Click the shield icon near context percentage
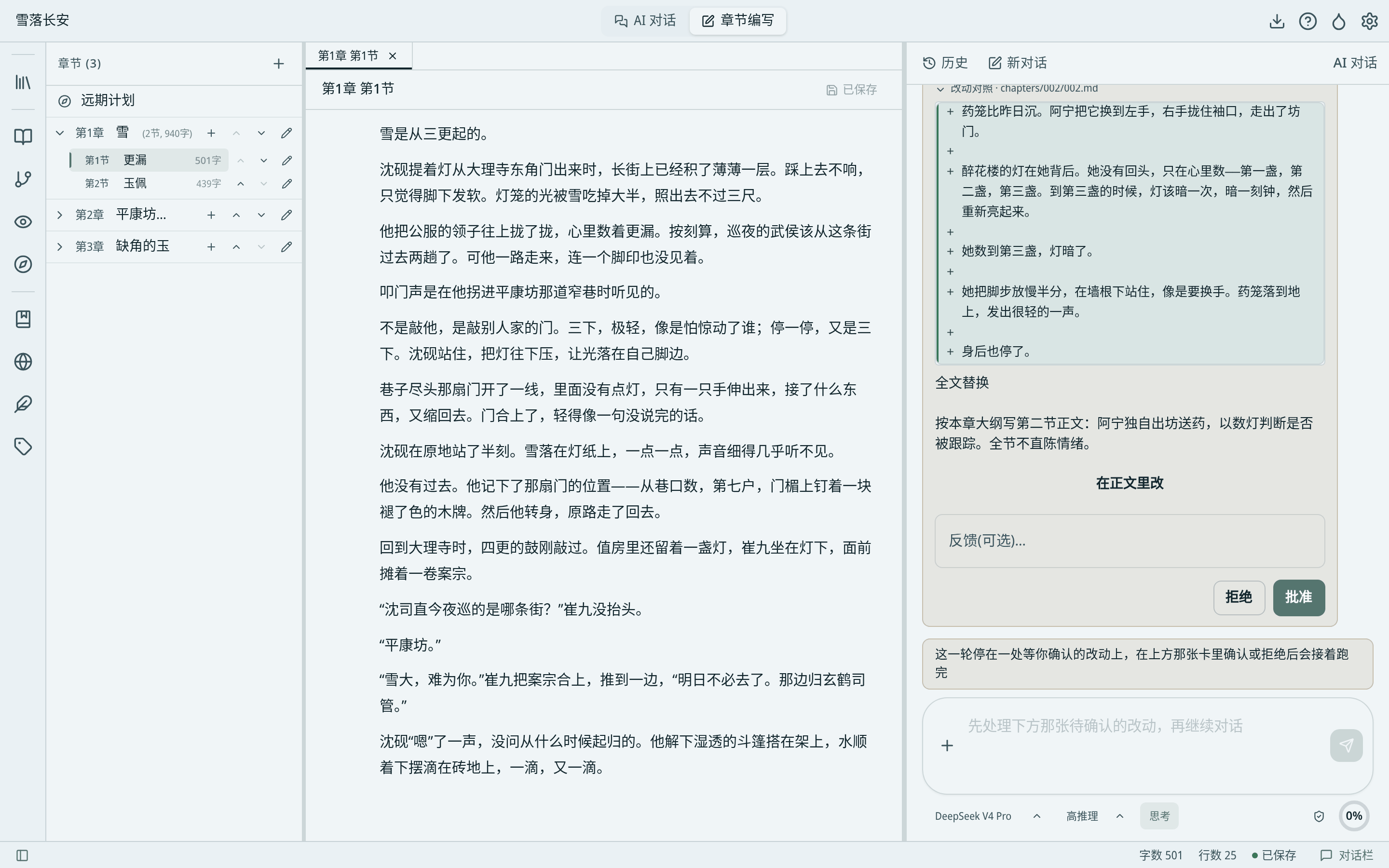 (1319, 816)
